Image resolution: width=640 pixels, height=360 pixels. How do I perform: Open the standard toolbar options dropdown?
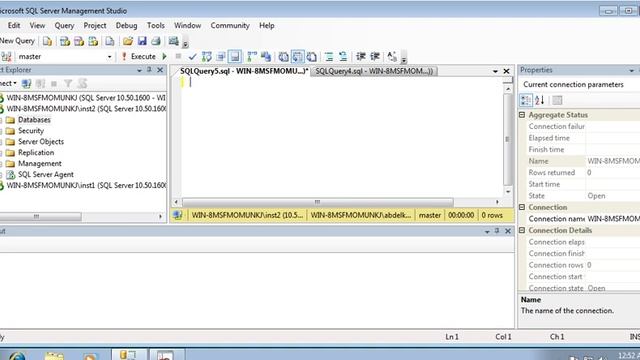pyautogui.click(x=185, y=44)
